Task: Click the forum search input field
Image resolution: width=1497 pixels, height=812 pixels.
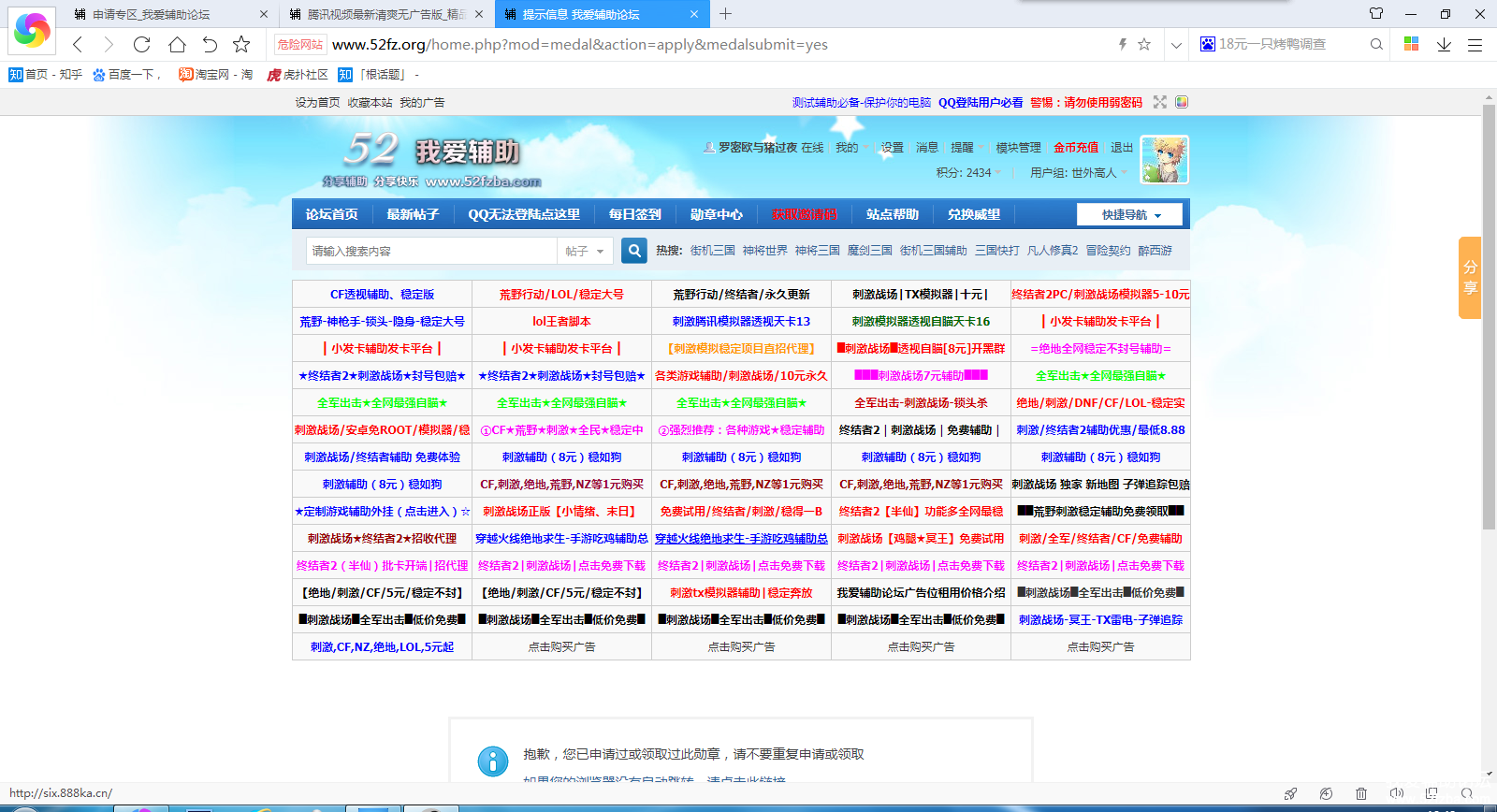Action: 431,251
